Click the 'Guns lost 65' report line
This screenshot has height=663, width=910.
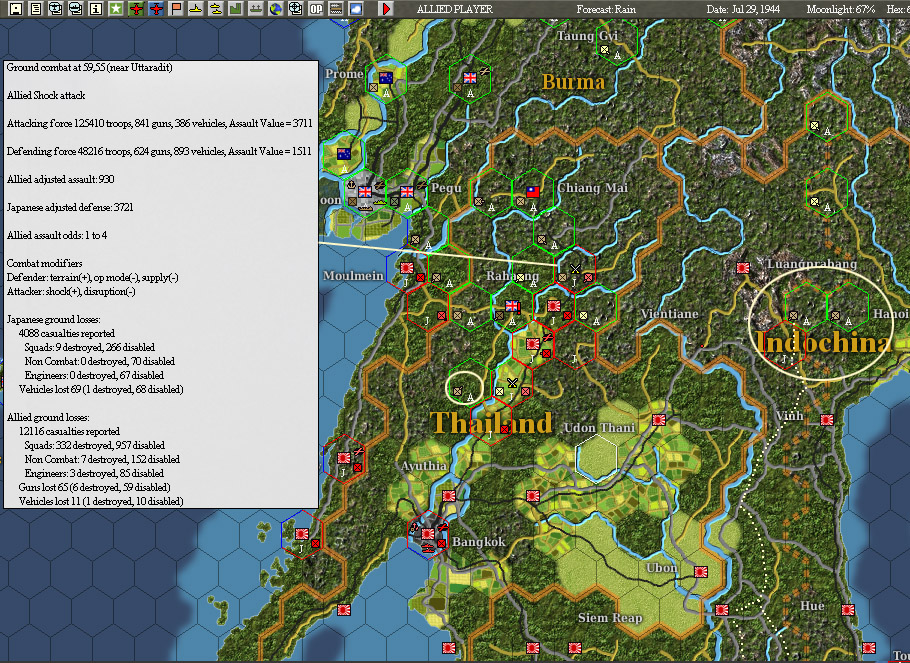[x=95, y=487]
